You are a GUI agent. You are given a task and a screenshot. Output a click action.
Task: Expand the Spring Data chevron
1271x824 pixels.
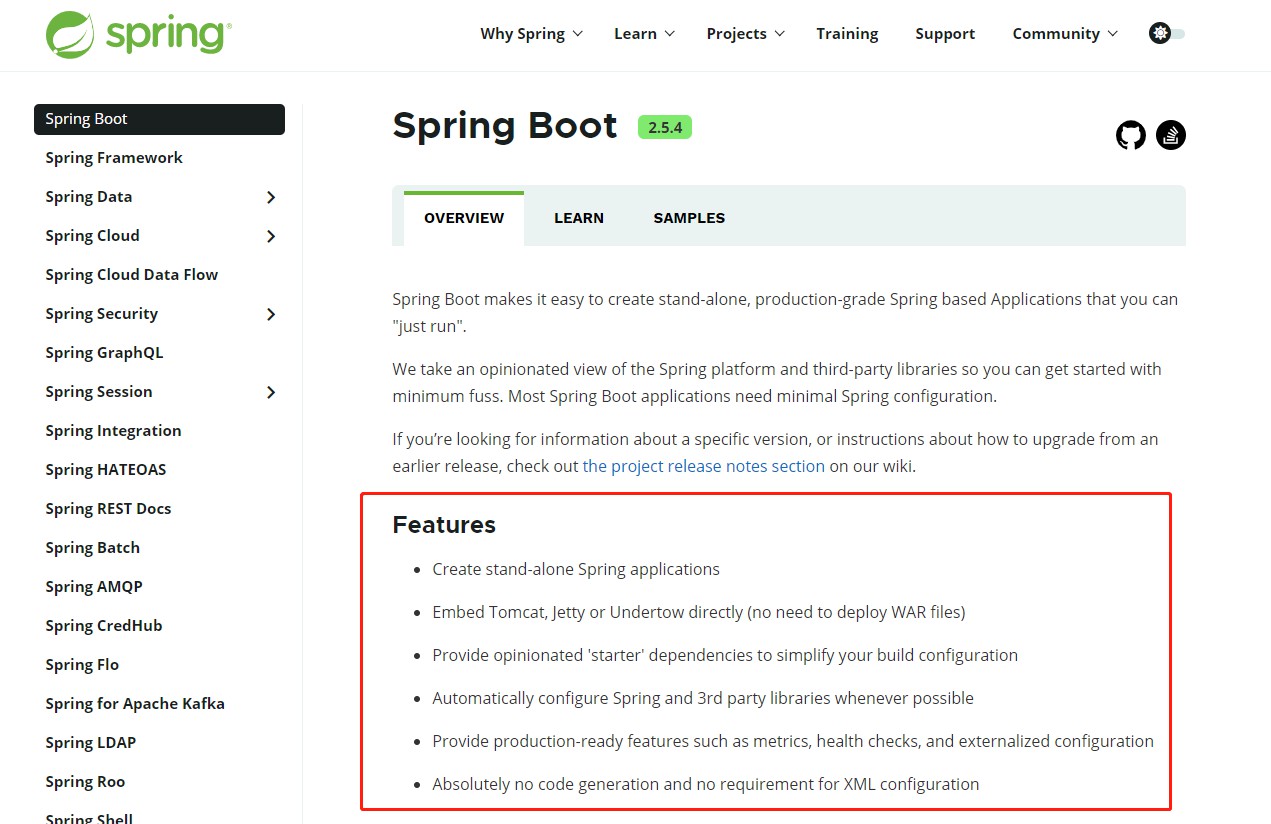(271, 197)
